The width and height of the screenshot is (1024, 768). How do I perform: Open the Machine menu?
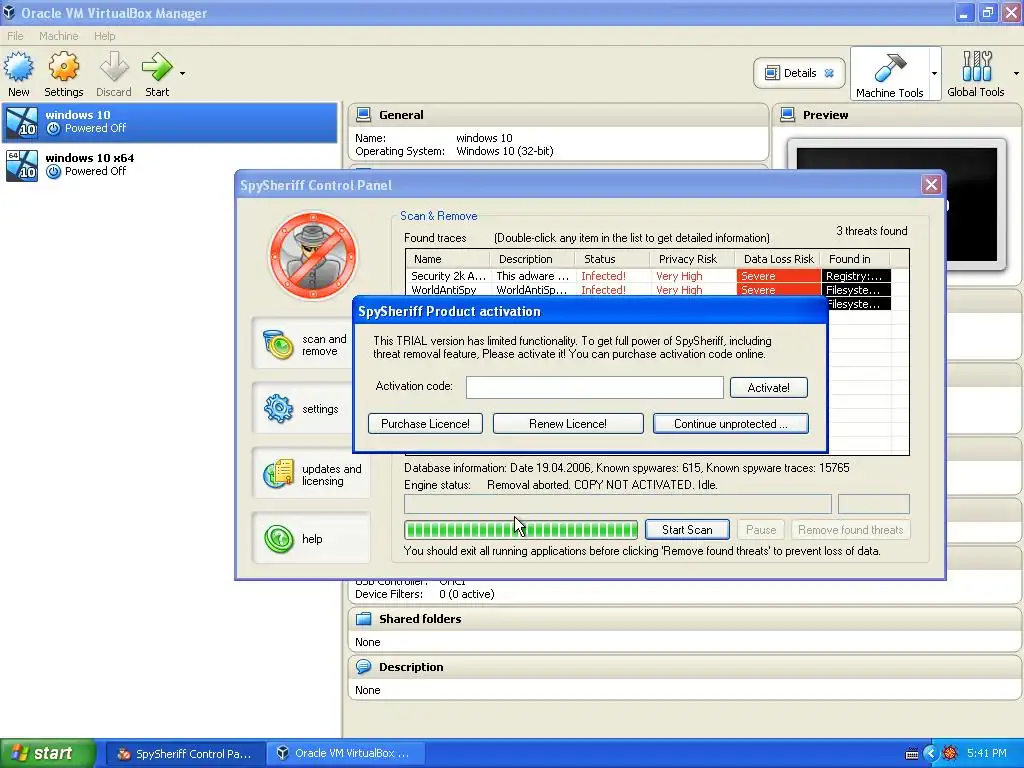pos(58,36)
